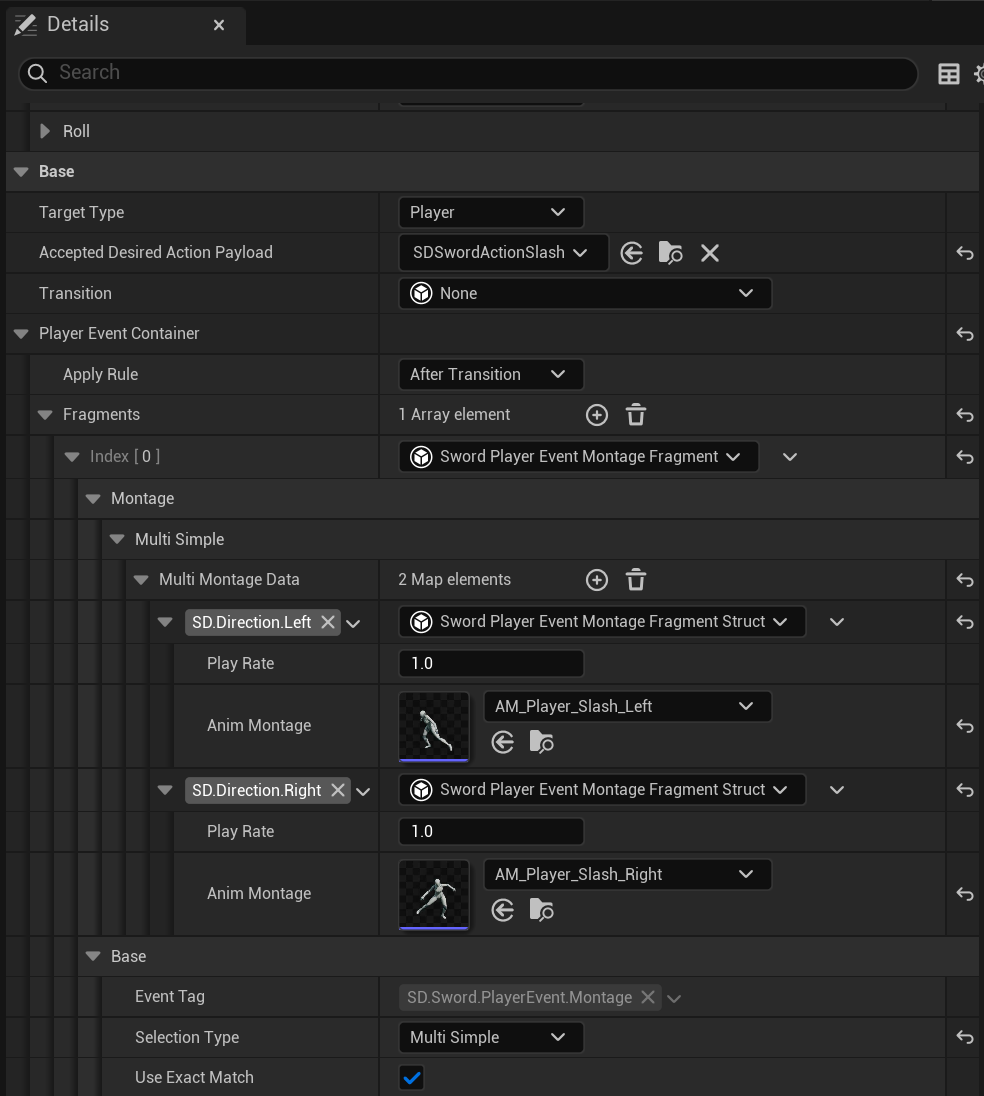This screenshot has height=1096, width=984.
Task: Browse to AM_Player_Slash_Left asset in Content Browser
Action: point(541,742)
